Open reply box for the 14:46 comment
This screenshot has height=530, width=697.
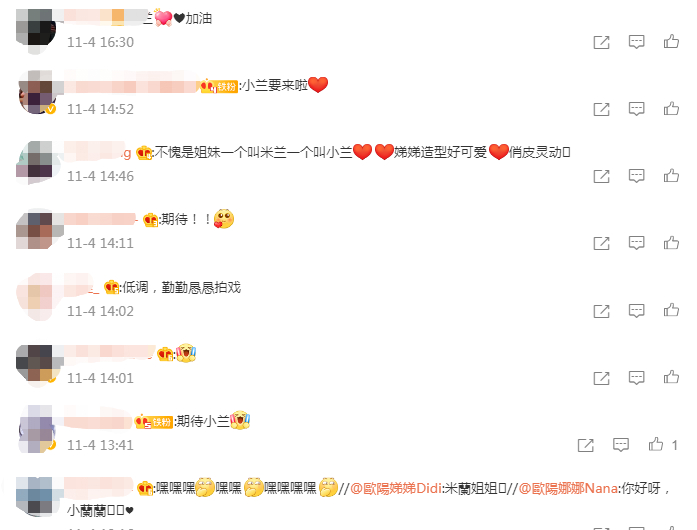(637, 176)
